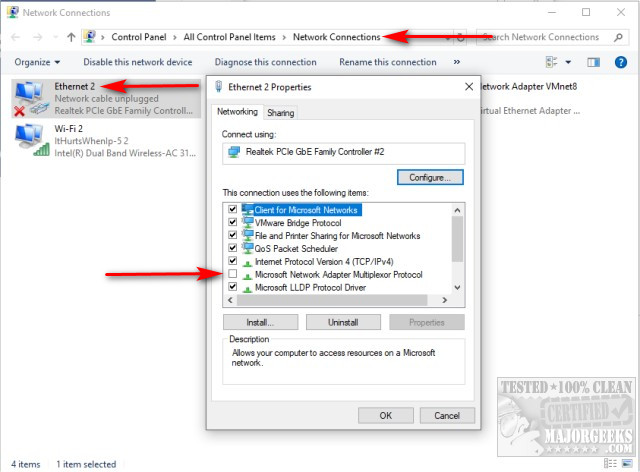Click Disable this network device

tap(138, 62)
